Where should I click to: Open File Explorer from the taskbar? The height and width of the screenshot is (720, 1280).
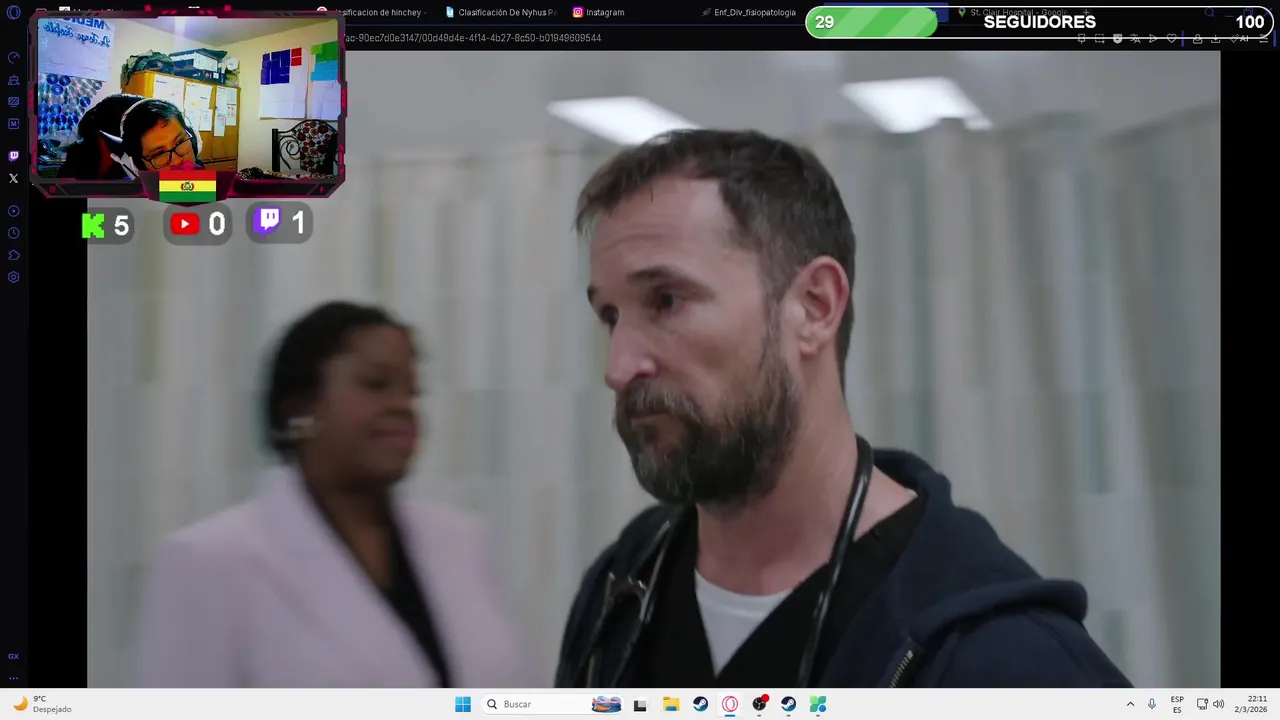(x=671, y=704)
